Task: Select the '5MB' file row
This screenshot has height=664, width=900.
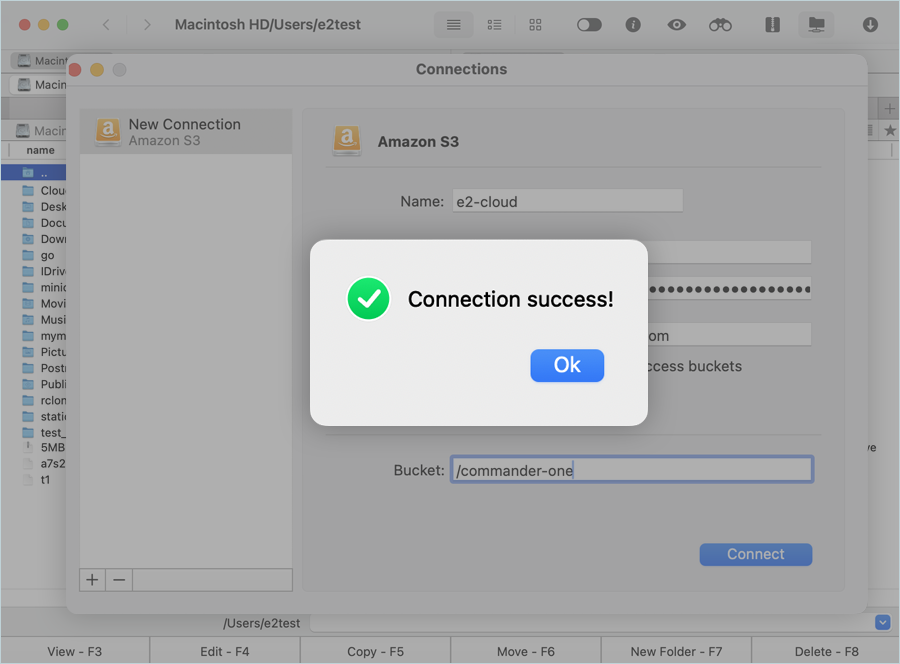Action: (x=34, y=447)
